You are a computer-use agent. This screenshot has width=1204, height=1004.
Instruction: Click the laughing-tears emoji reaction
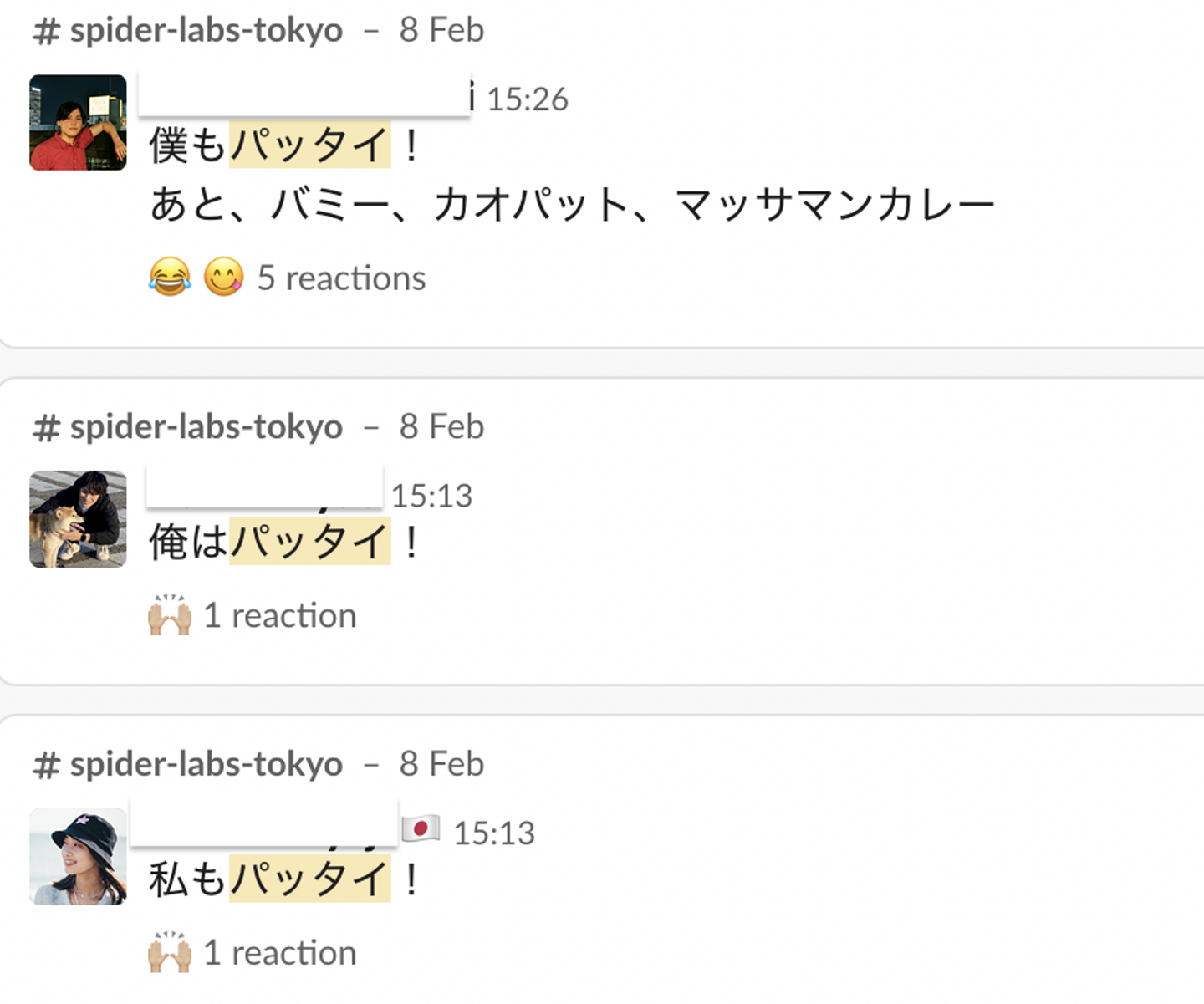coord(170,278)
